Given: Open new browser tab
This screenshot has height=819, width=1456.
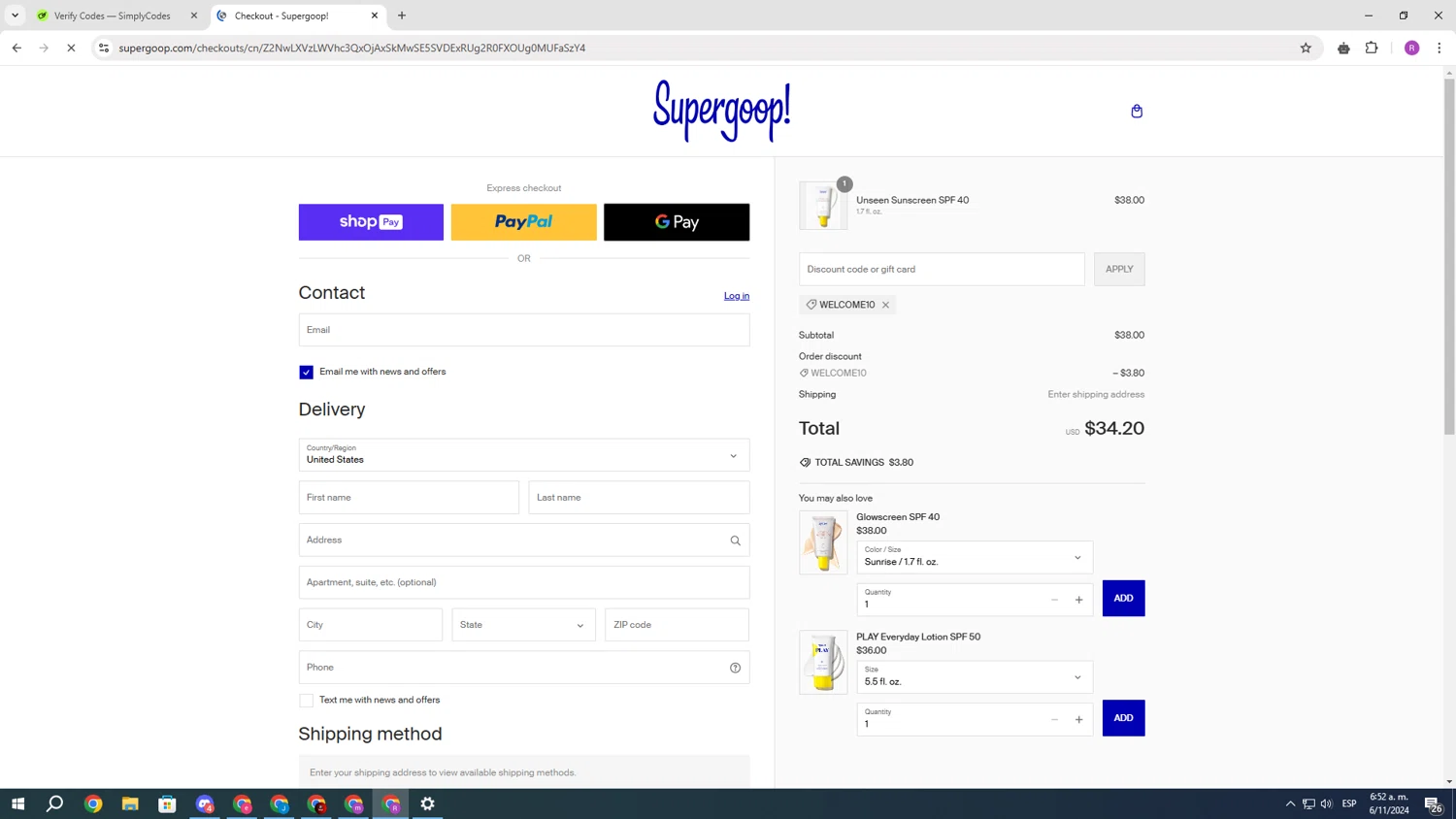Looking at the screenshot, I should click(x=402, y=16).
